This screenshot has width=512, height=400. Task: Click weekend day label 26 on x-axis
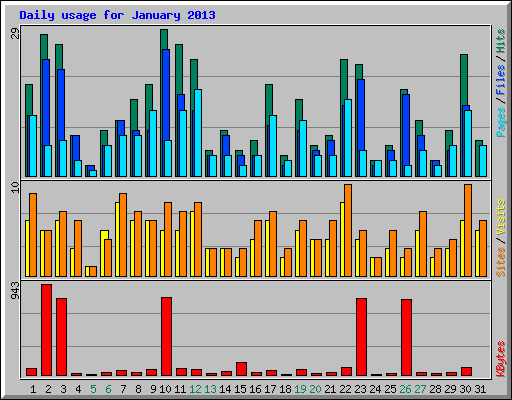406,389
